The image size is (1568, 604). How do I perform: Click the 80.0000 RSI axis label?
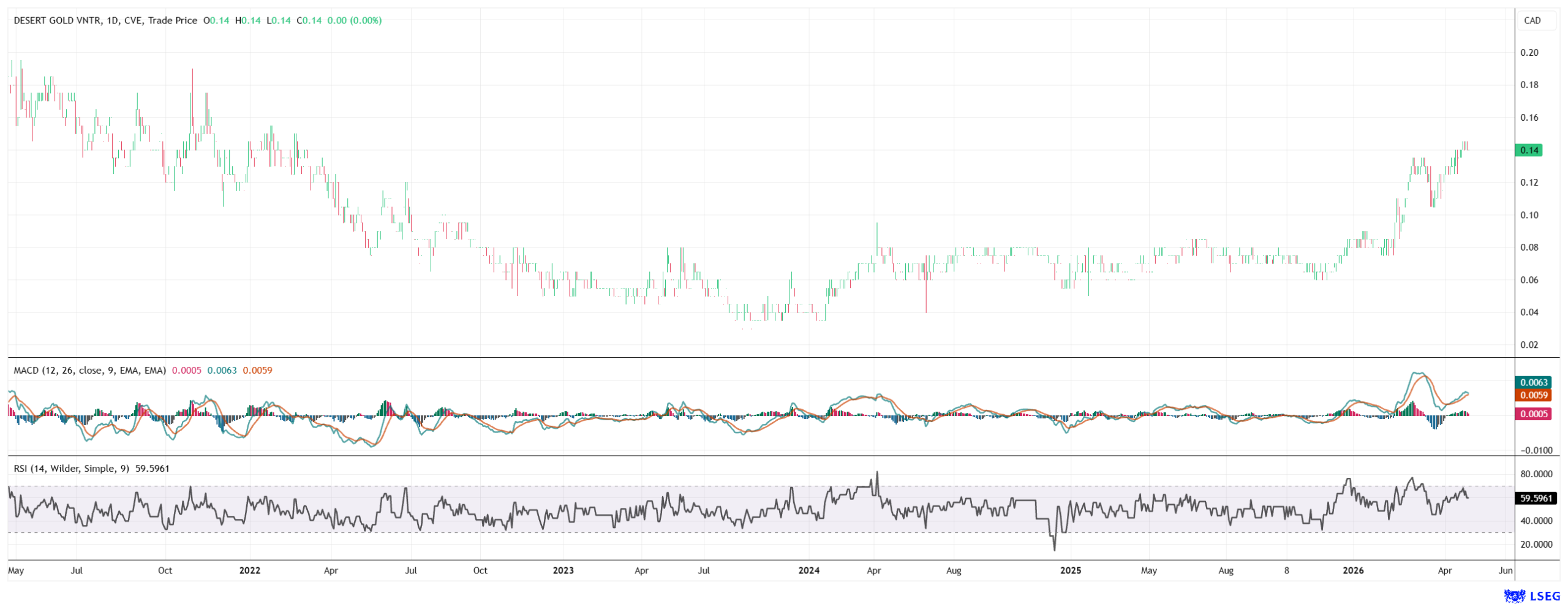pos(1536,474)
